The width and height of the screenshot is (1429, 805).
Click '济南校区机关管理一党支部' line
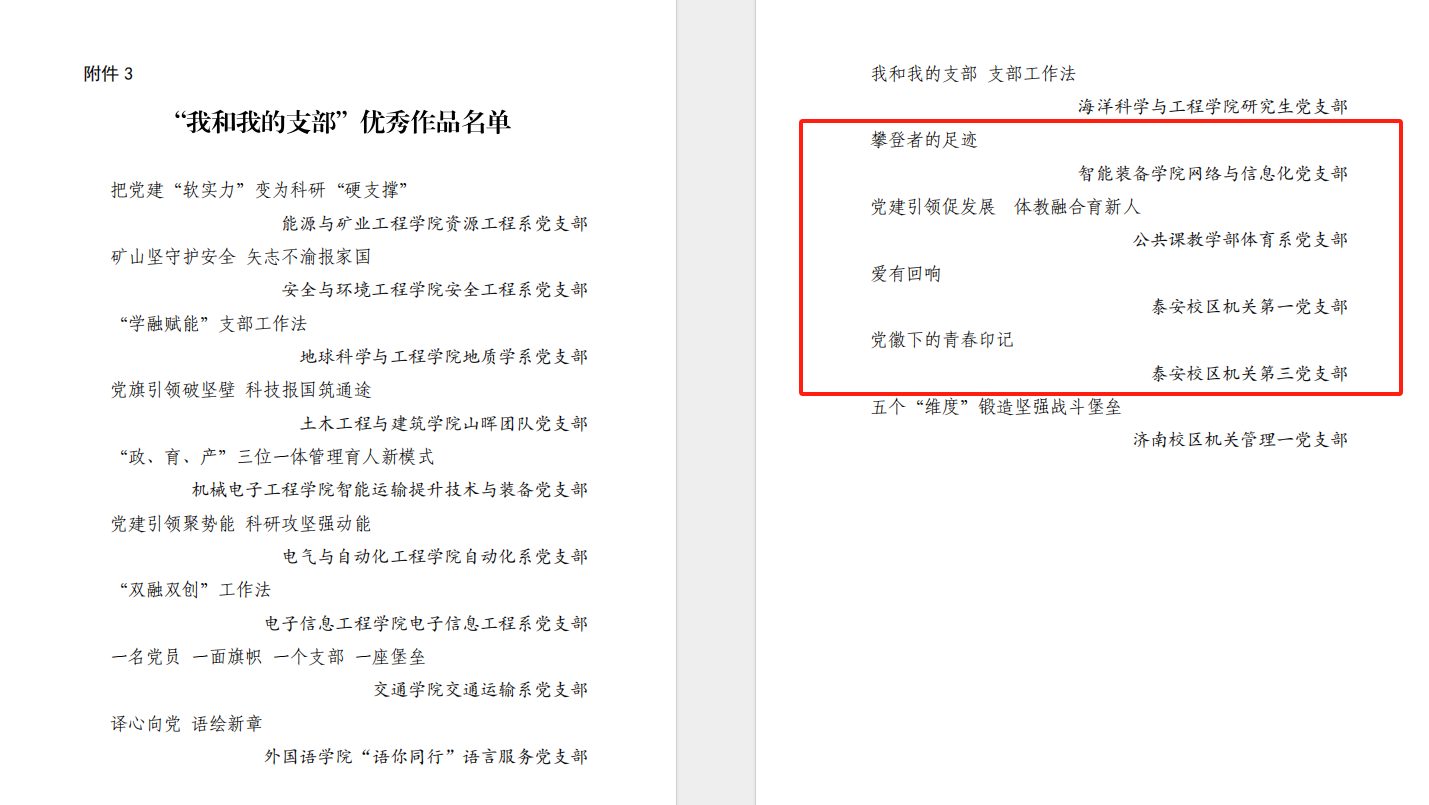(x=1240, y=440)
